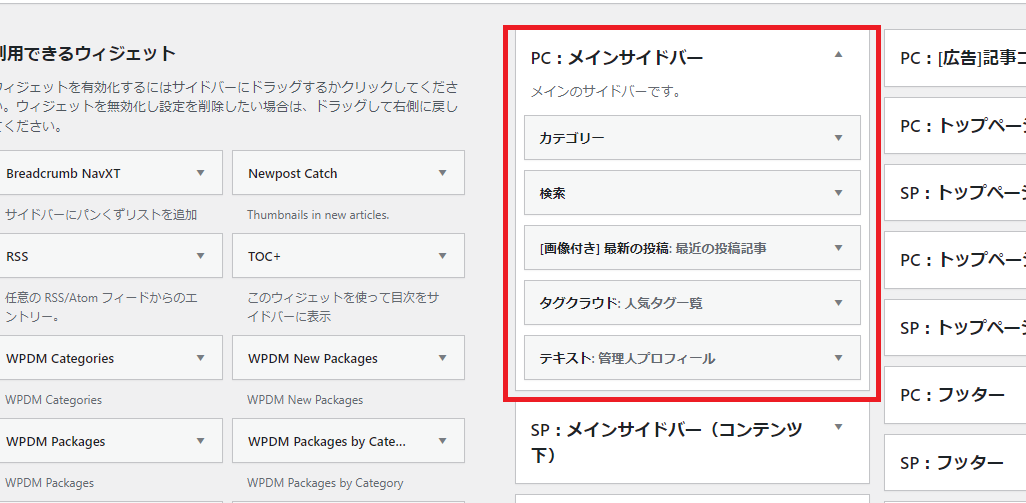Click the WPDM Categories arrow icon
This screenshot has width=1026, height=503.
[x=201, y=358]
